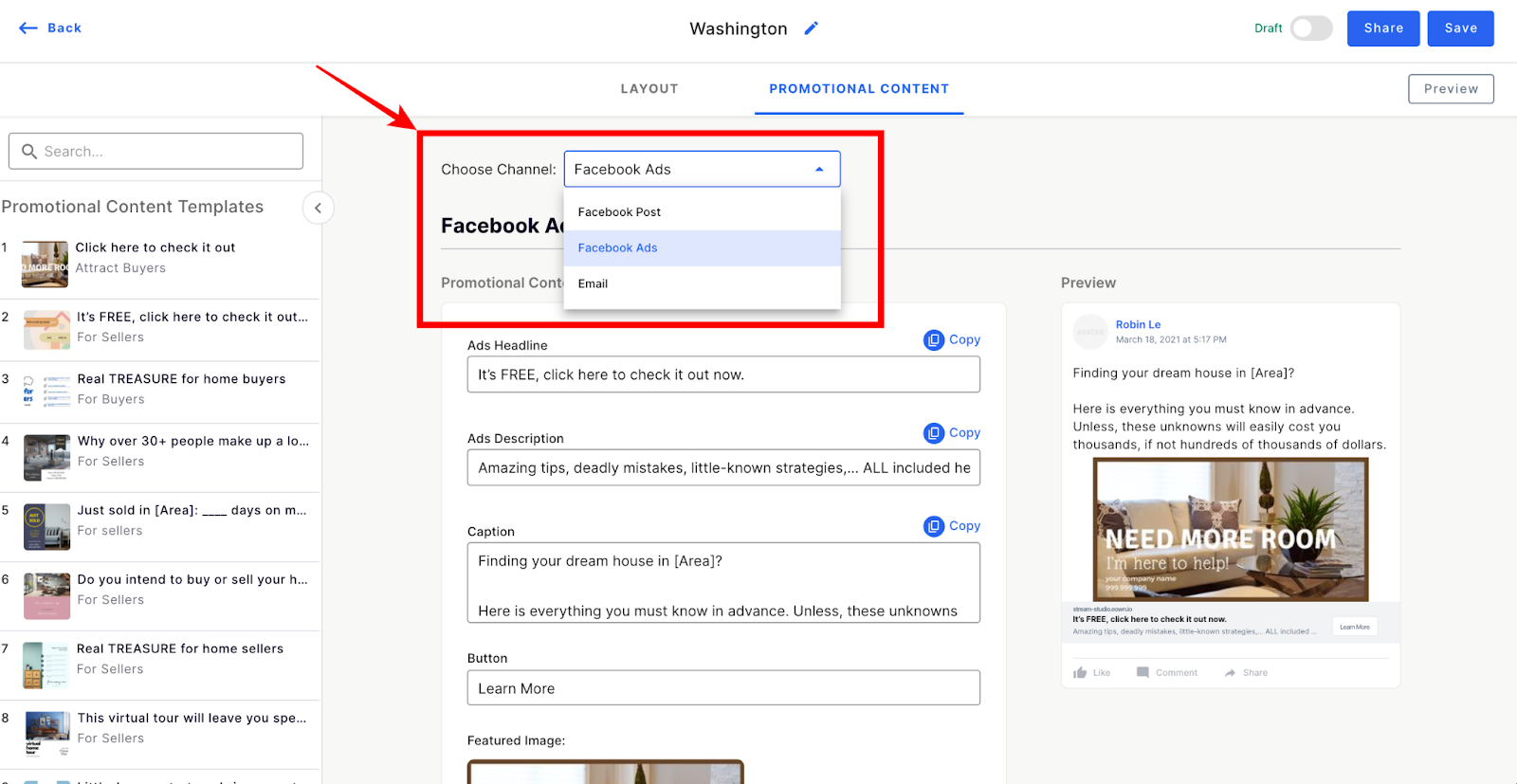Click the Featured Image thumbnail
This screenshot has width=1517, height=784.
(x=605, y=772)
